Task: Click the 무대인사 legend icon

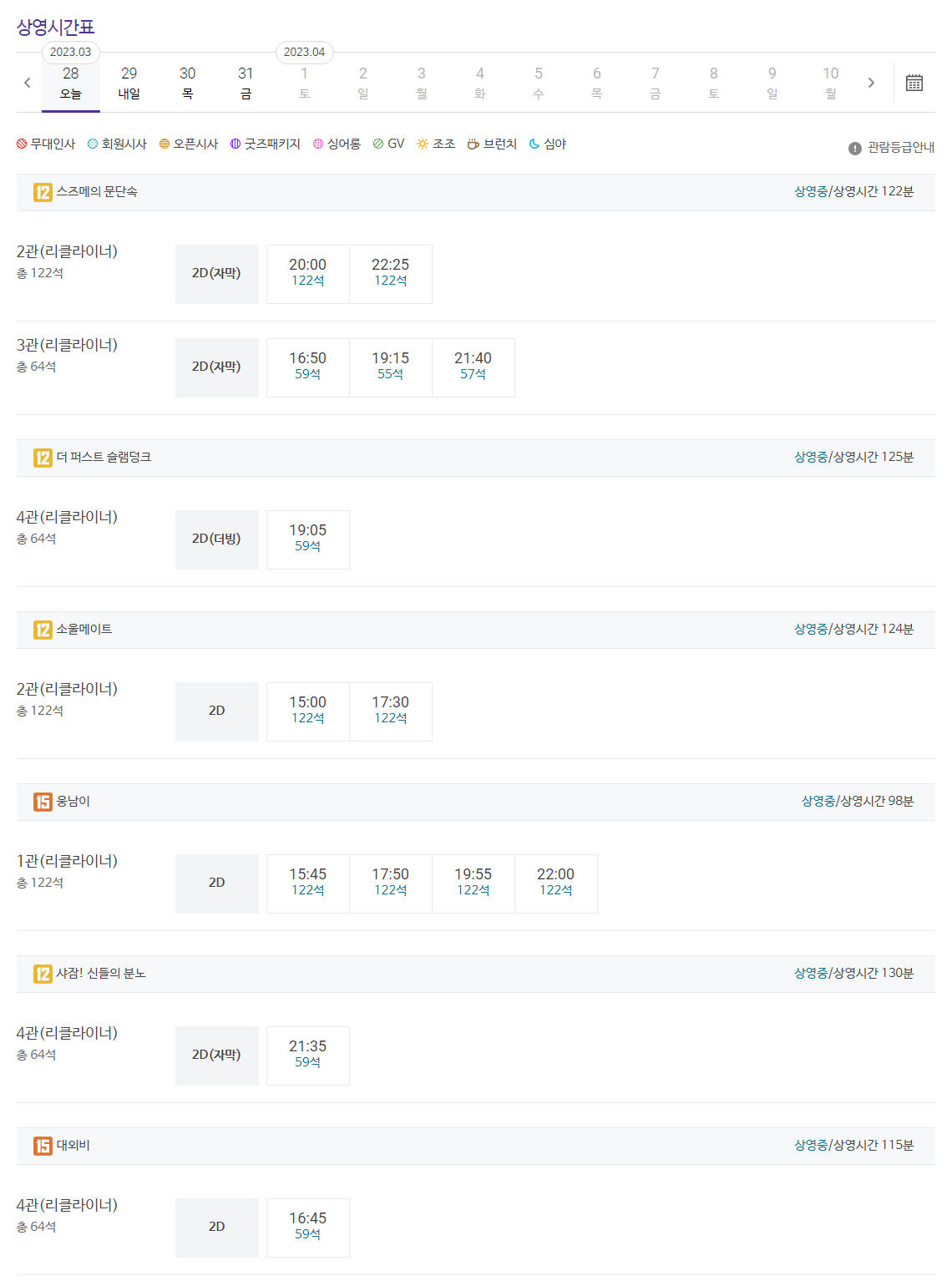Action: [x=22, y=144]
